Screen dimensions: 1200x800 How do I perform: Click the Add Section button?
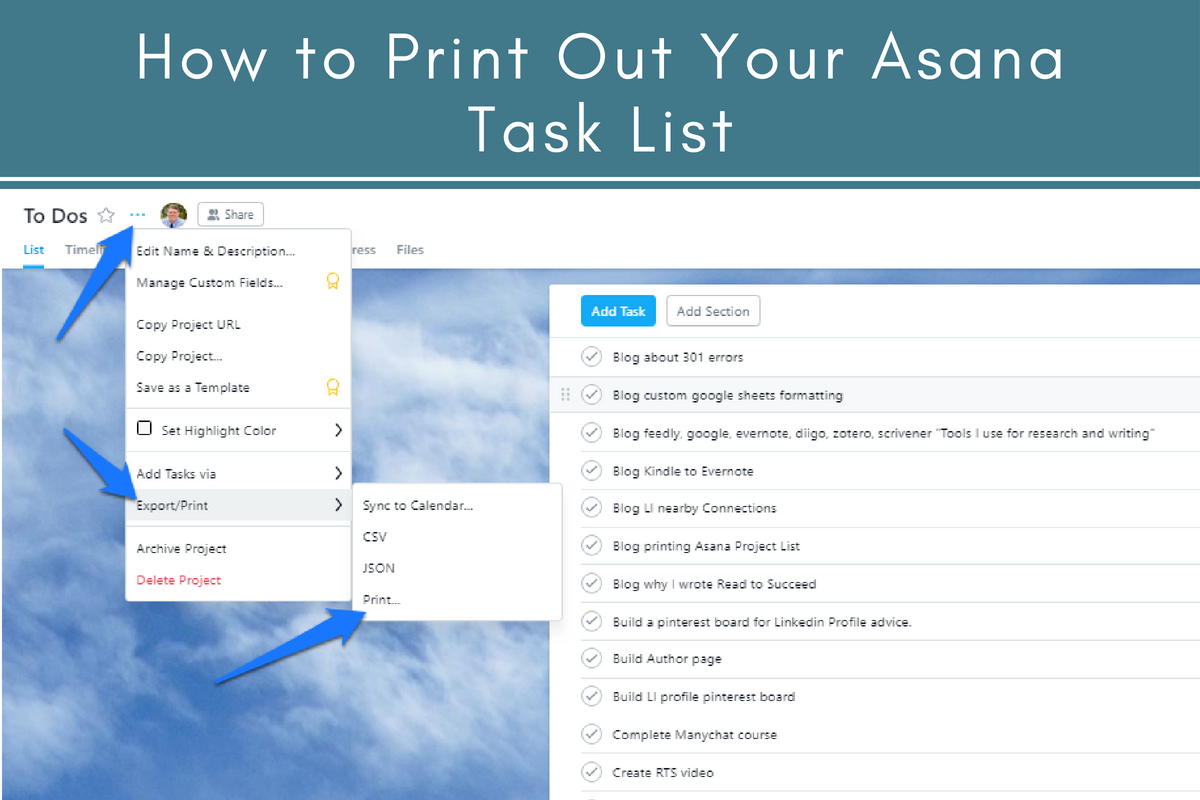pyautogui.click(x=713, y=311)
